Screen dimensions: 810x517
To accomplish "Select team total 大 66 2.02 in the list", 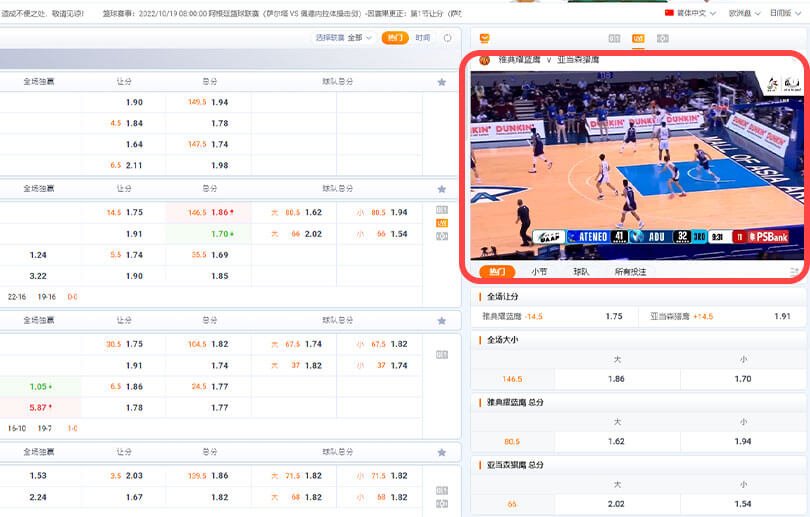I will click(x=294, y=234).
